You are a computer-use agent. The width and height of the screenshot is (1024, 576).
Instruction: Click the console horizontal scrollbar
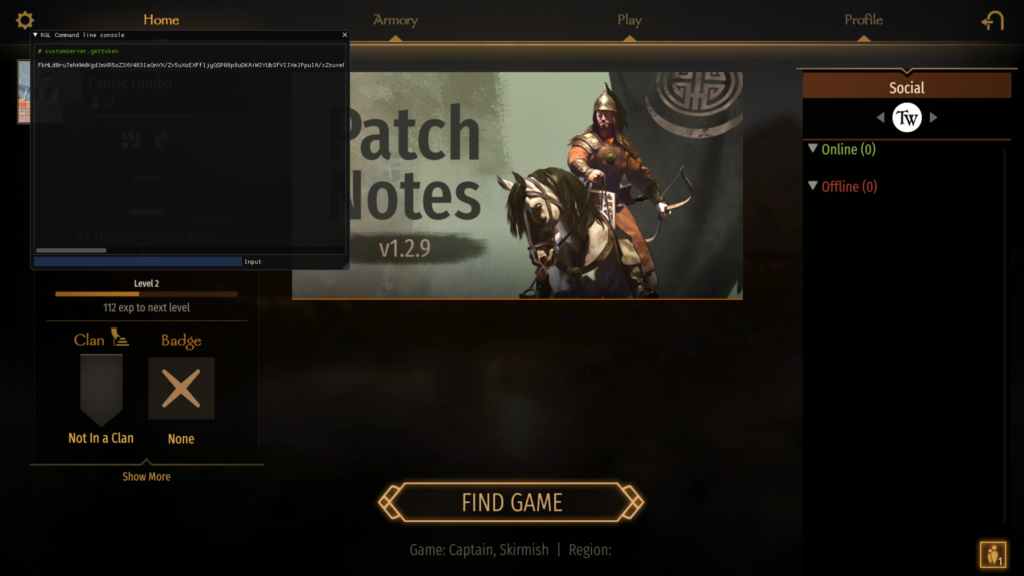[71, 250]
